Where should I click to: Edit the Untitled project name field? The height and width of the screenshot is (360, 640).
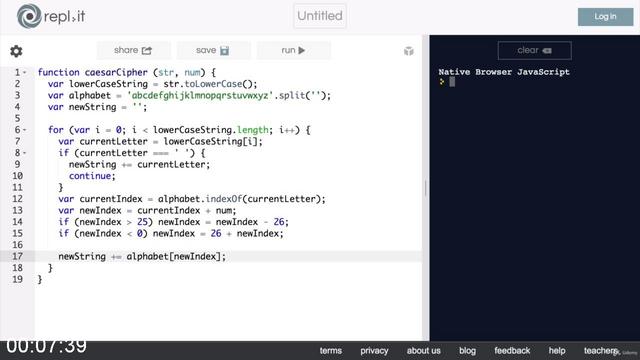320,16
